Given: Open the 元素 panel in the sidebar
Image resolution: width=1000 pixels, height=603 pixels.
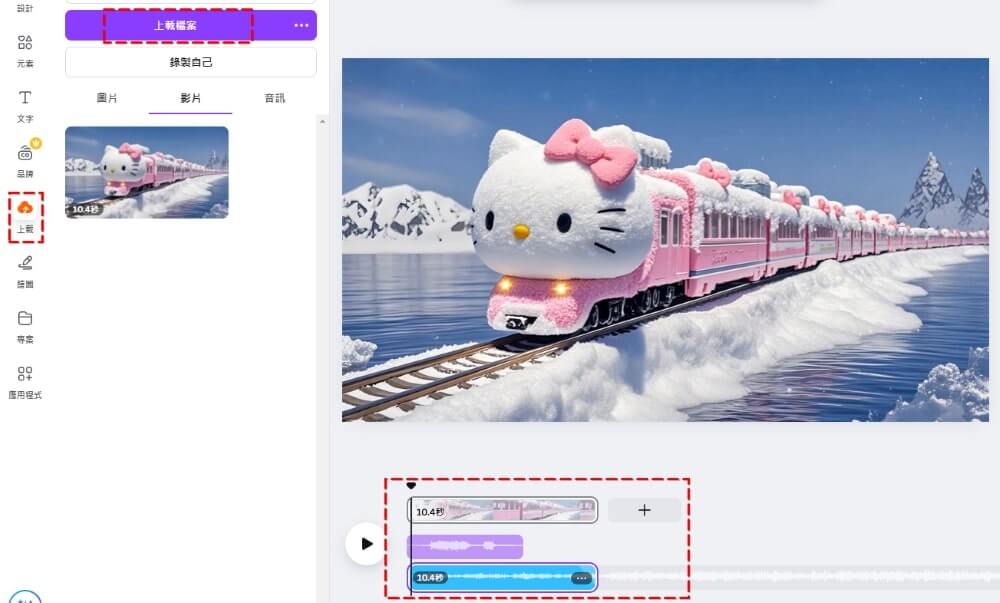Looking at the screenshot, I should pos(25,49).
